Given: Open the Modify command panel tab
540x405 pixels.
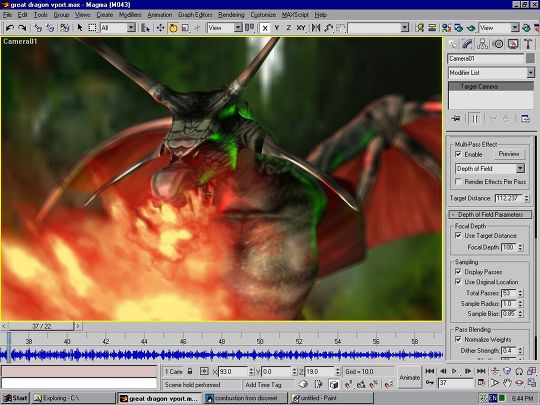Looking at the screenshot, I should pyautogui.click(x=467, y=44).
